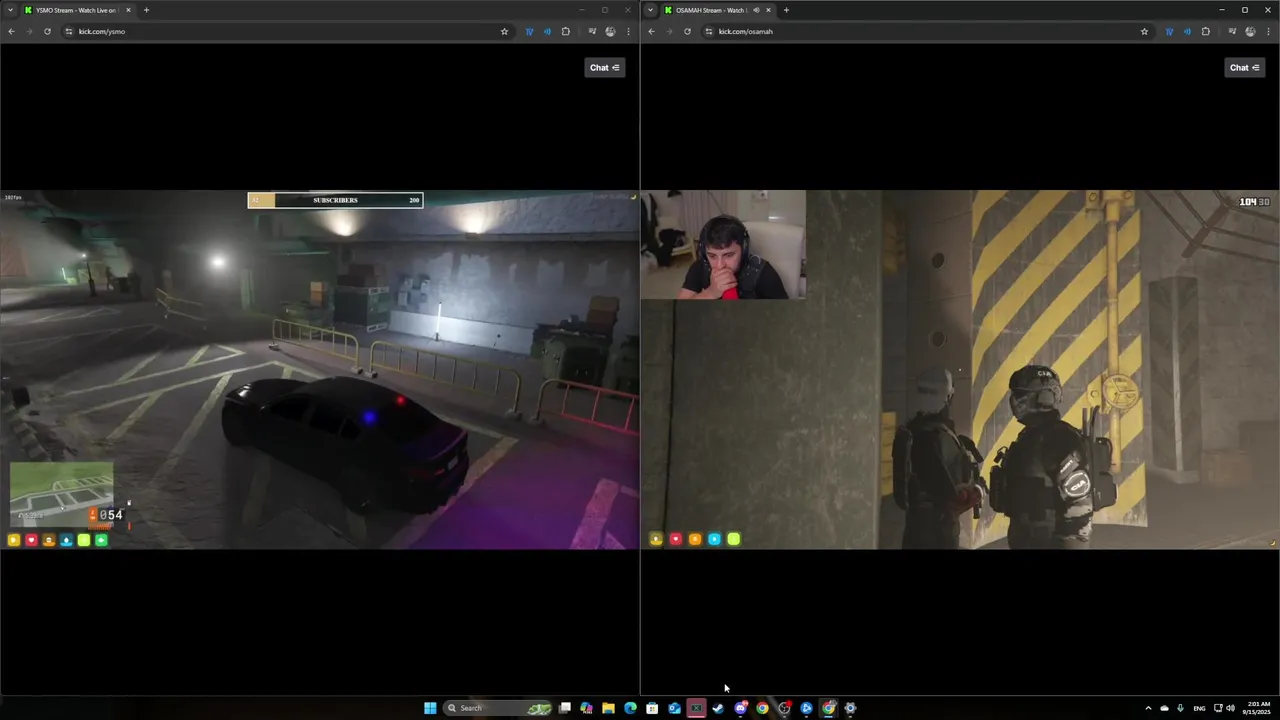This screenshot has height=720, width=1280.
Task: Reload the kick.com/ysmo page
Action: pyautogui.click(x=47, y=31)
